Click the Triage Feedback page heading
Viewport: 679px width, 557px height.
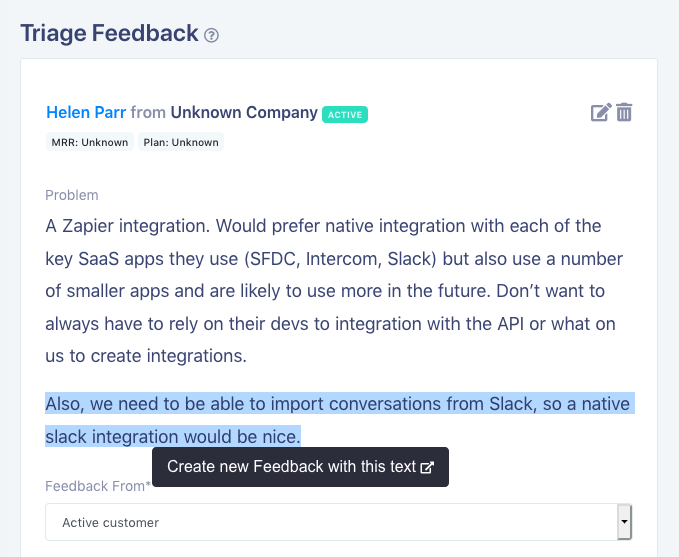click(110, 33)
